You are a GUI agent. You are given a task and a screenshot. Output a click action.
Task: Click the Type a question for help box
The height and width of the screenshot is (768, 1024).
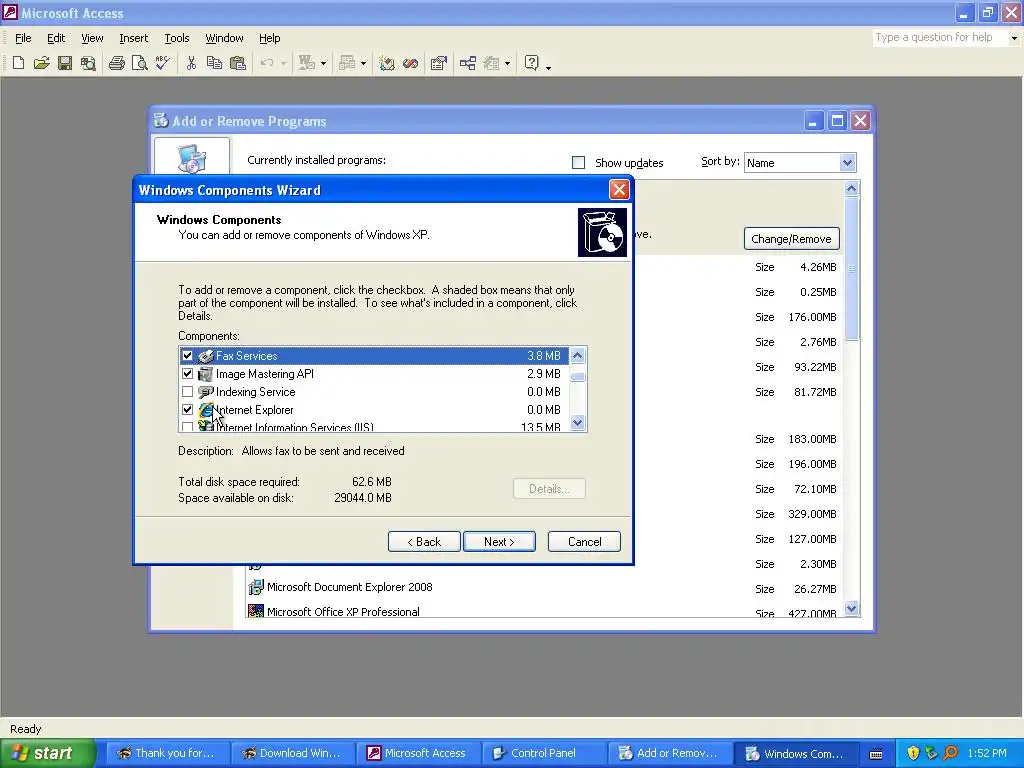click(x=940, y=38)
